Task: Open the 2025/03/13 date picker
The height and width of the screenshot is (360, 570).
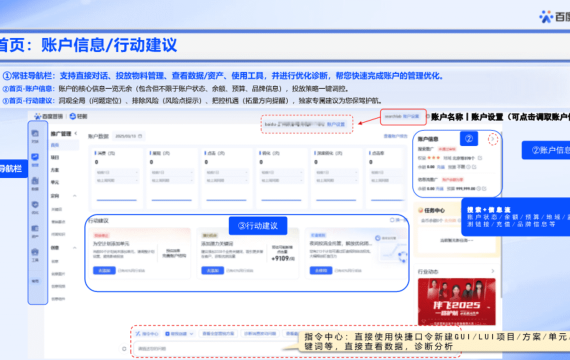Action: tap(128, 136)
